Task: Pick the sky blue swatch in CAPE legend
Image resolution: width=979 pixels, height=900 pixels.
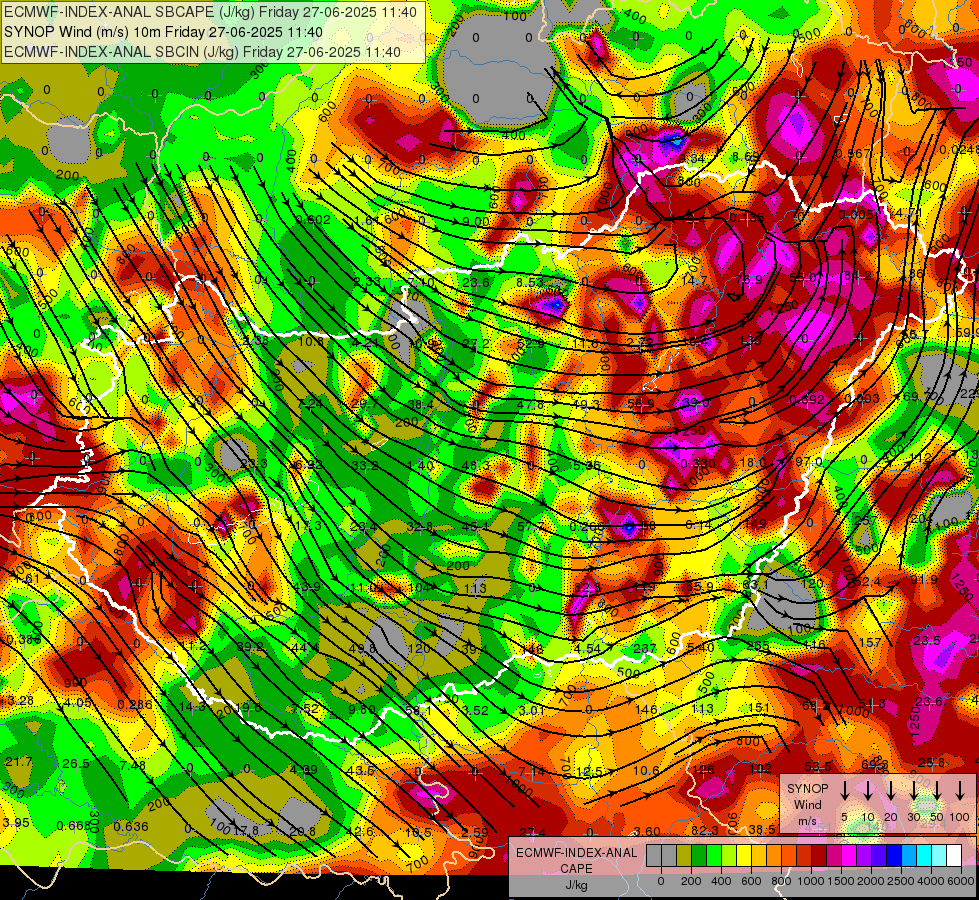Action: coord(910,855)
